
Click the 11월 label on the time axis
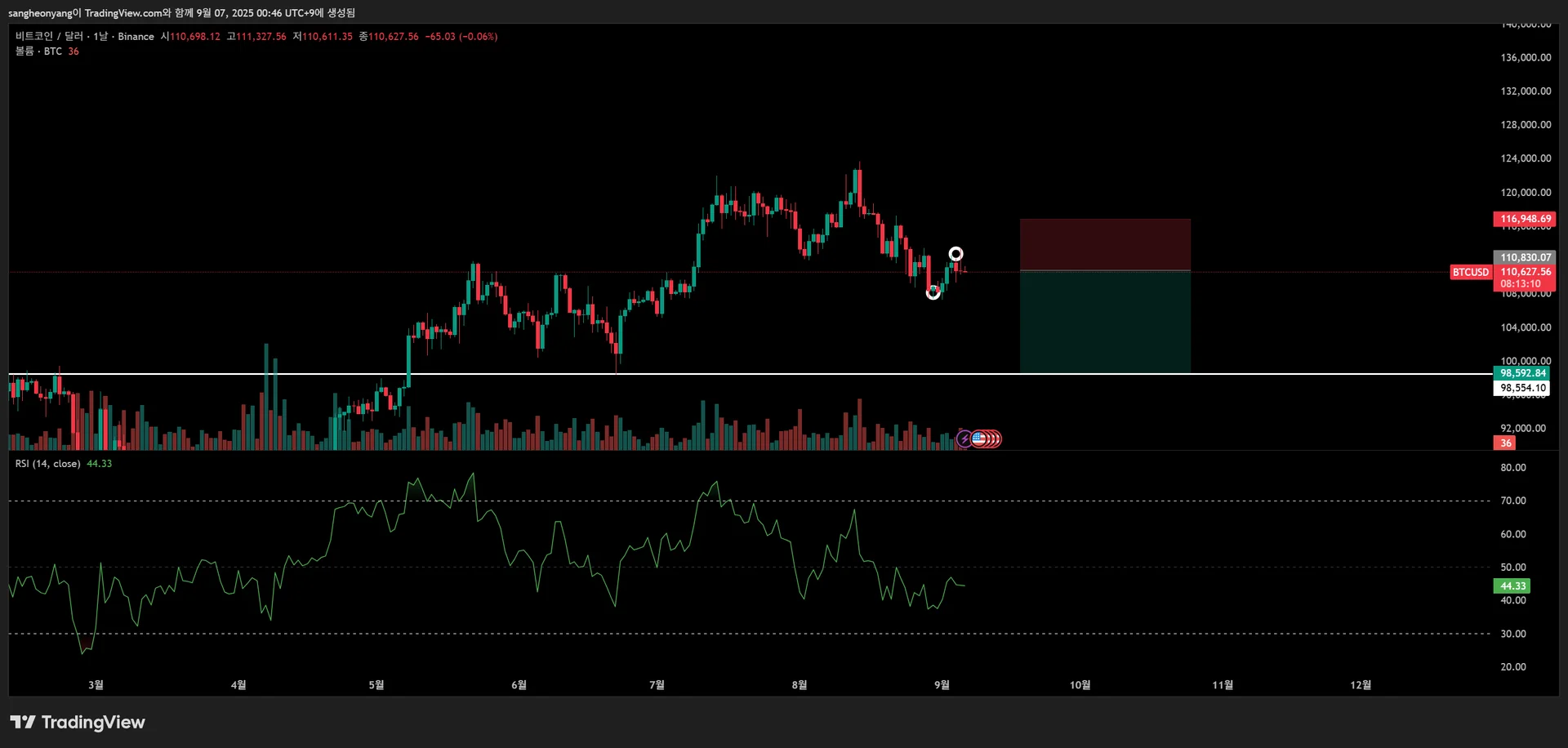[x=1222, y=684]
